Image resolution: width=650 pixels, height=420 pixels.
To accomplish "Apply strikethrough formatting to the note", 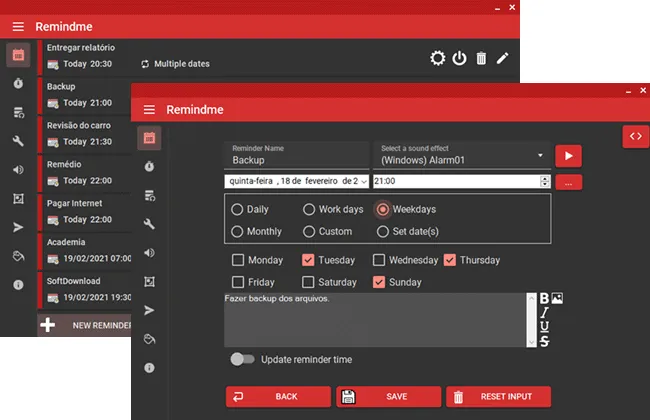I will point(544,341).
